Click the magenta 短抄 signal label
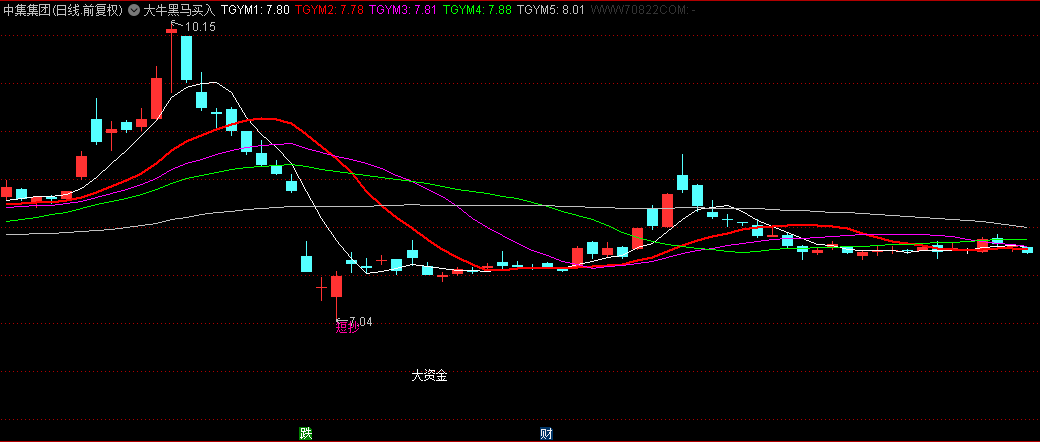Screen dimensions: 1040x442 point(348,327)
